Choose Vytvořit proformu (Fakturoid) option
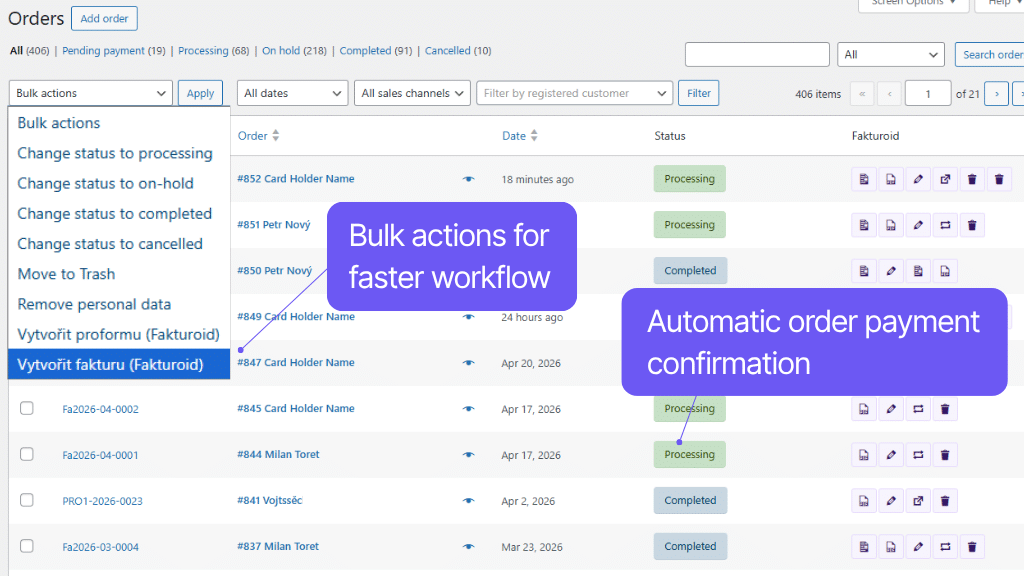Image resolution: width=1024 pixels, height=576 pixels. pyautogui.click(x=118, y=334)
